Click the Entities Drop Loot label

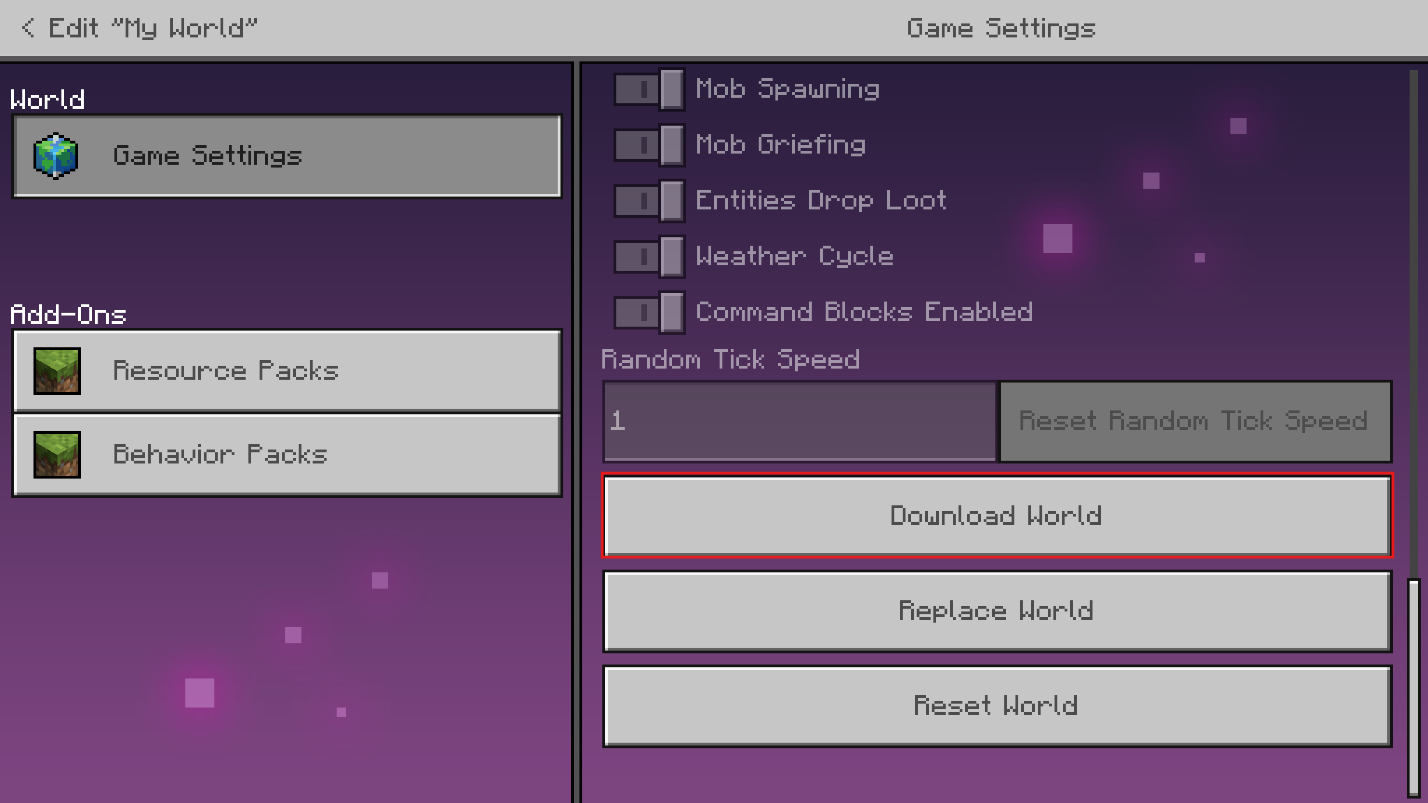(x=821, y=201)
